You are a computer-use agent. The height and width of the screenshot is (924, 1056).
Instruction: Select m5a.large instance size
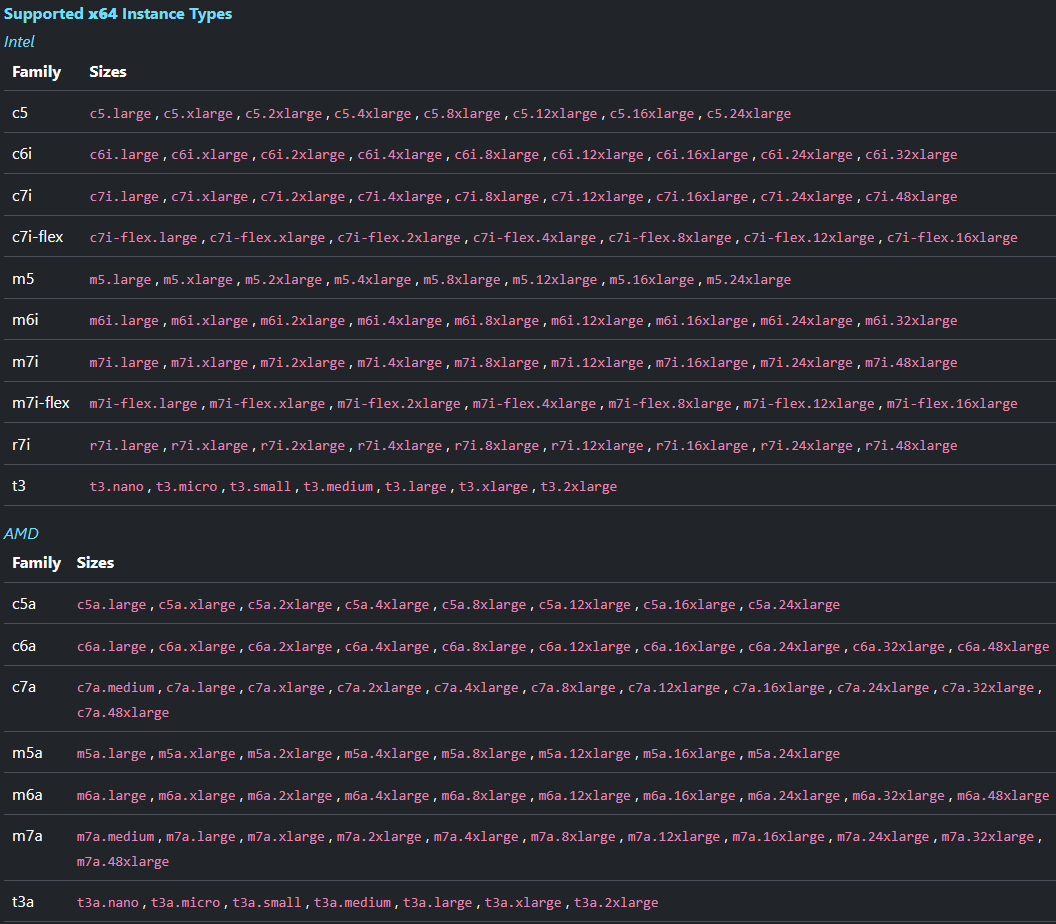coord(112,754)
